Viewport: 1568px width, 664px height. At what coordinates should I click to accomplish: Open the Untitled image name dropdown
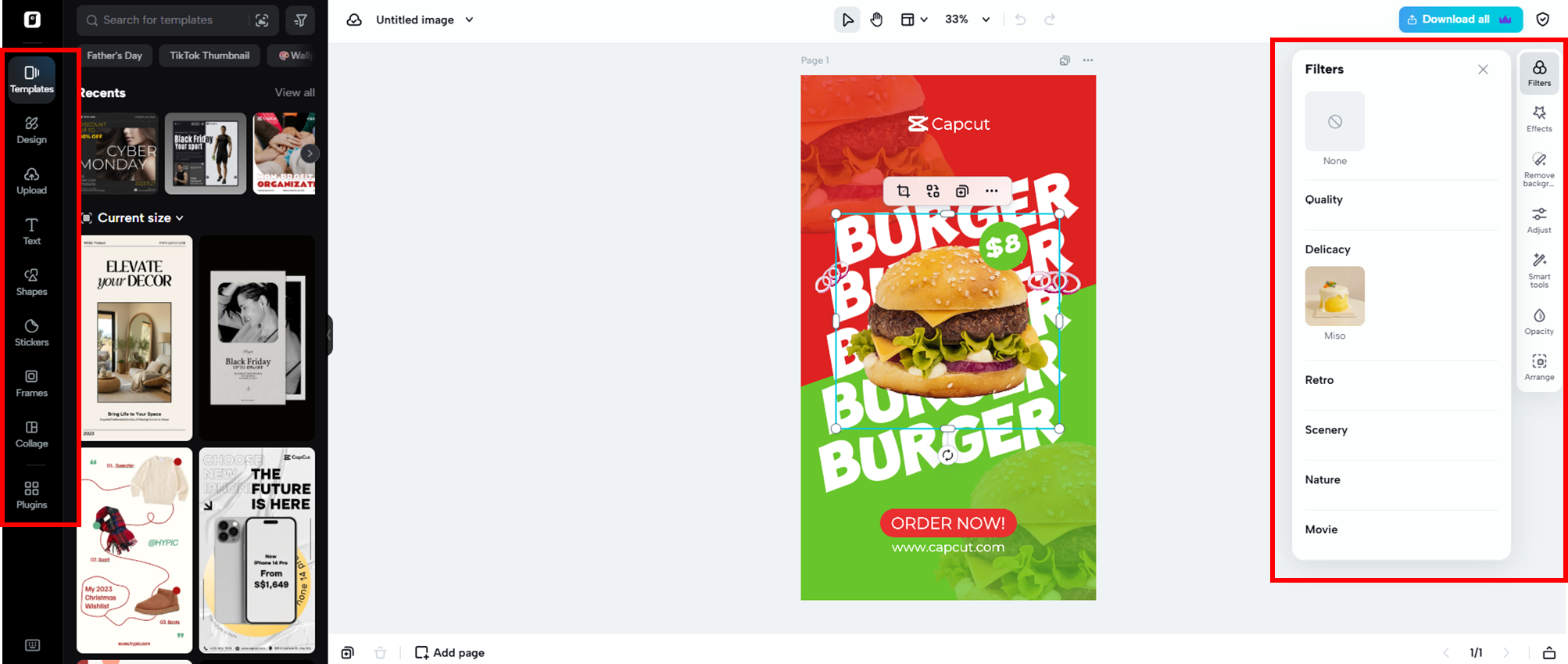point(424,20)
